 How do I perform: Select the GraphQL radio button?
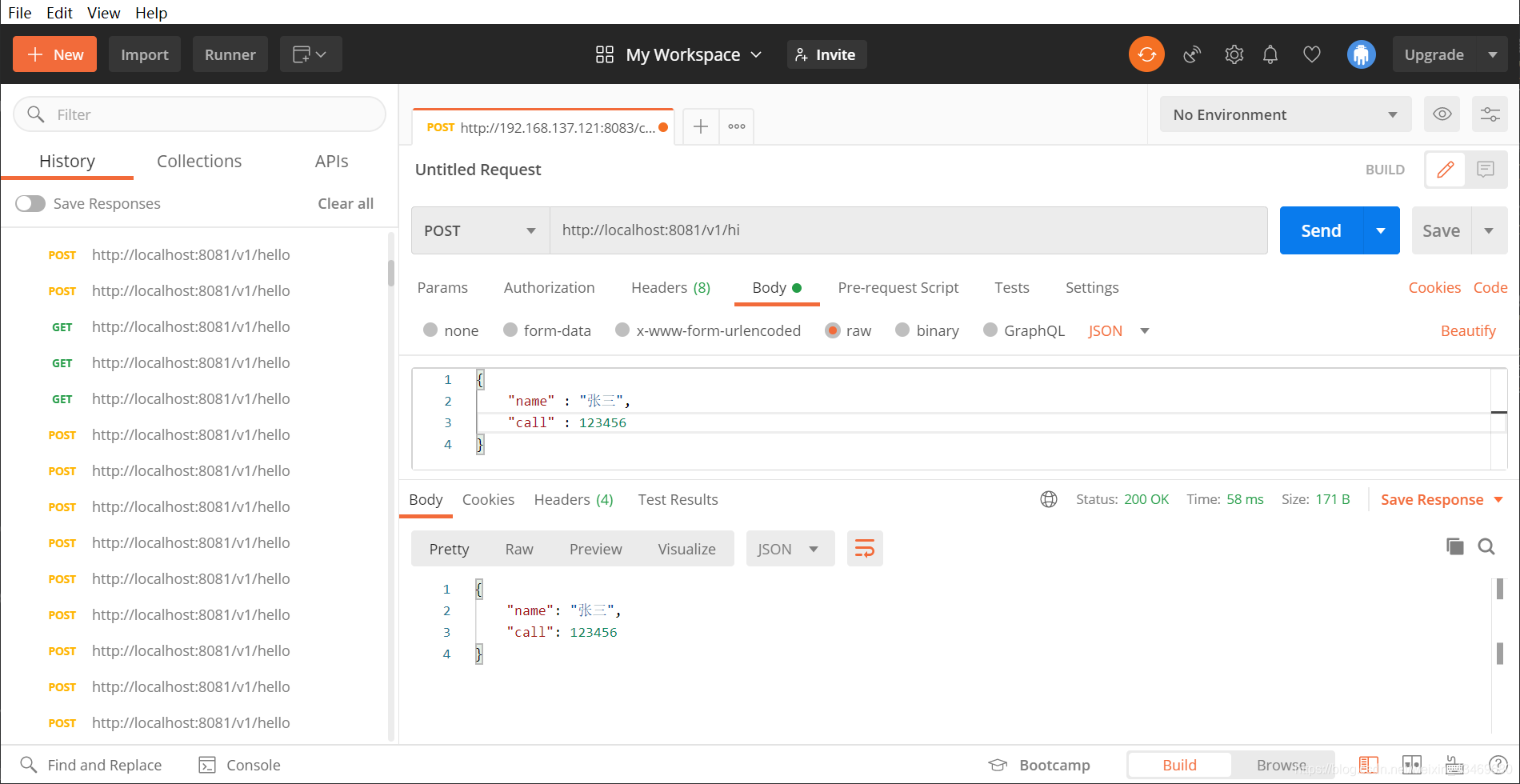990,330
